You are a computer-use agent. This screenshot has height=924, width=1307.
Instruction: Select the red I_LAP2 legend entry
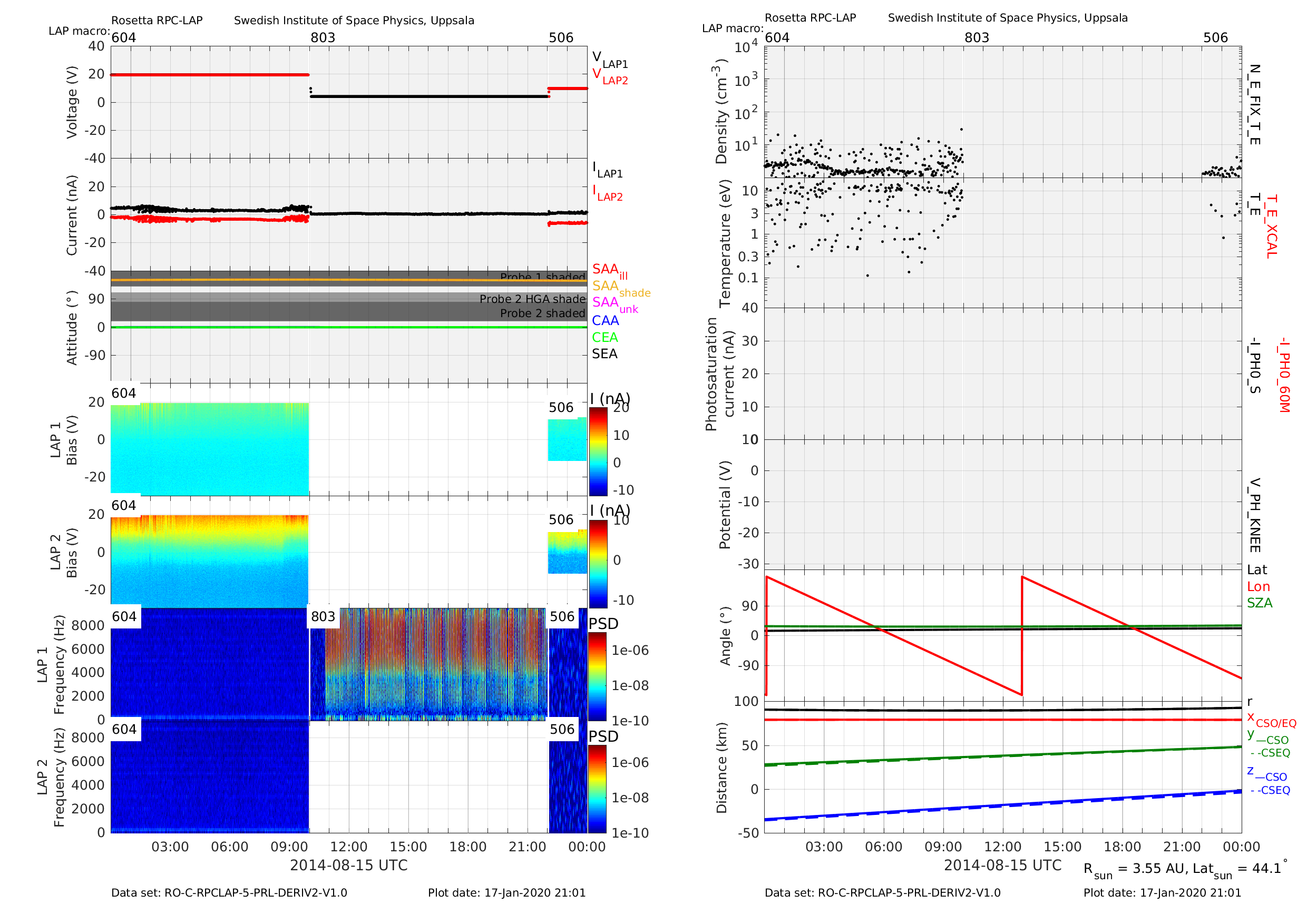[x=608, y=193]
